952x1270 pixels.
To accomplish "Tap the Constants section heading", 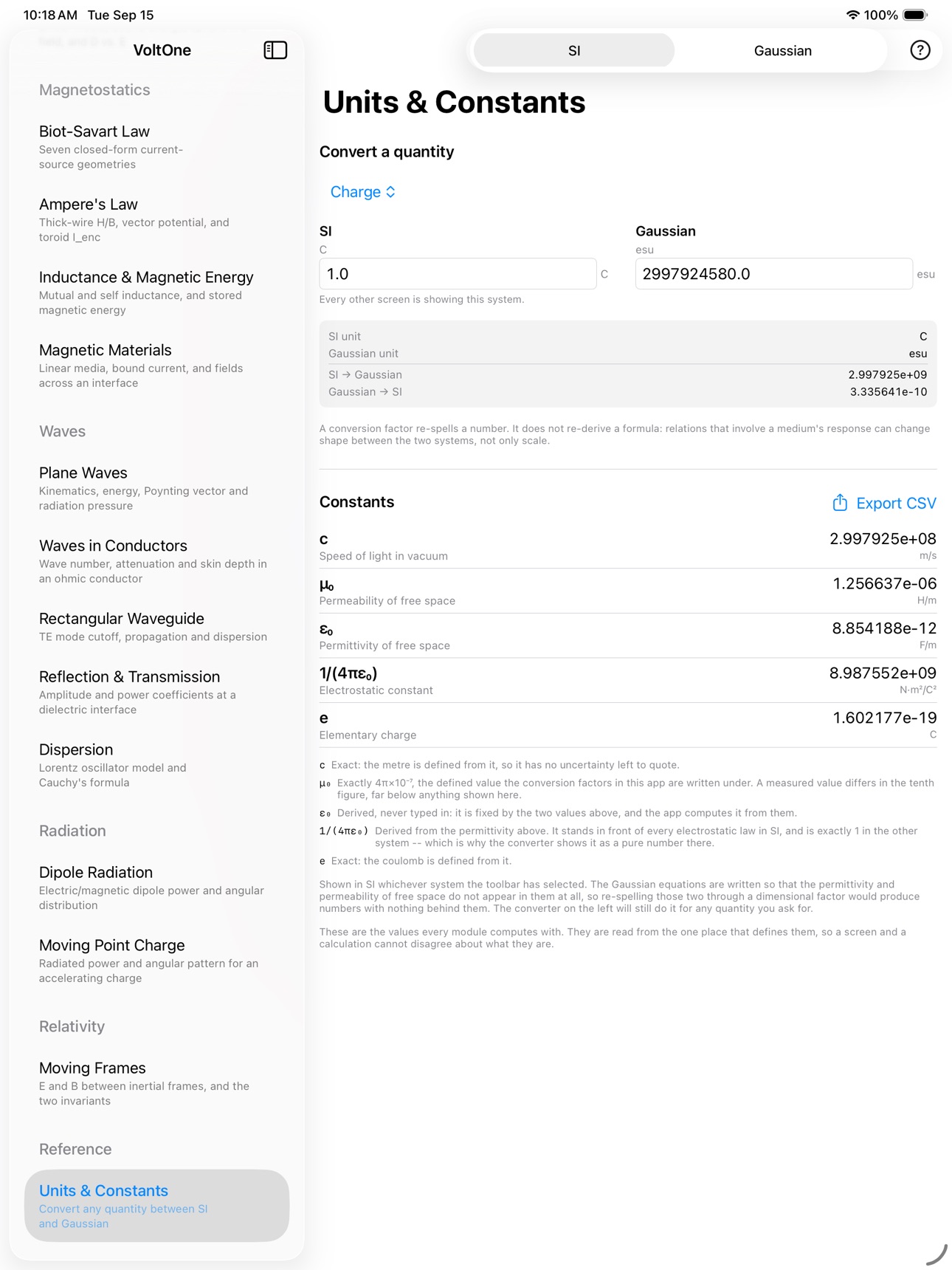I will [x=356, y=502].
